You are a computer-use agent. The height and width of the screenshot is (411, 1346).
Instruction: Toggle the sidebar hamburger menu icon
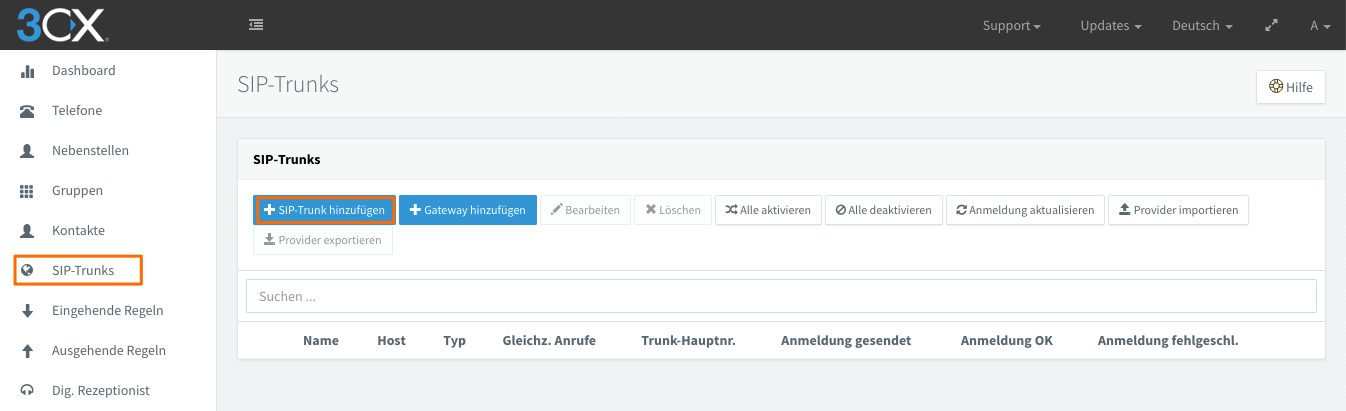[256, 25]
